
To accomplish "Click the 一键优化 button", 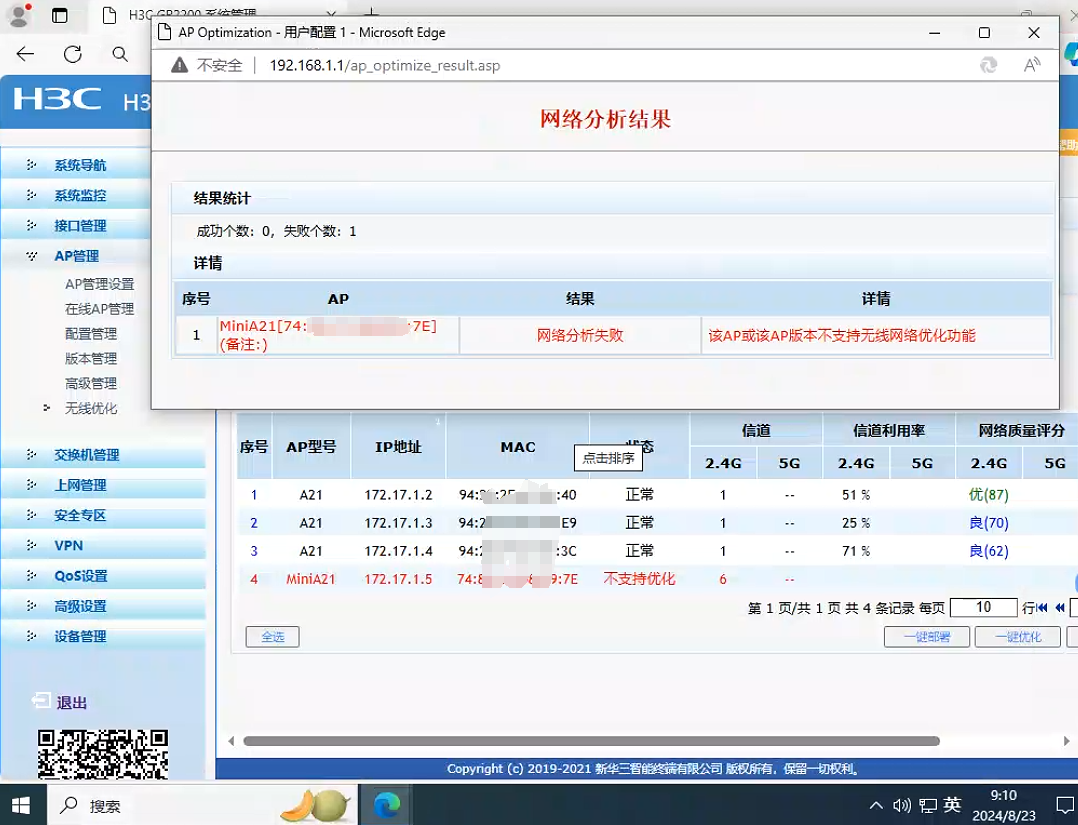I will pyautogui.click(x=1018, y=637).
